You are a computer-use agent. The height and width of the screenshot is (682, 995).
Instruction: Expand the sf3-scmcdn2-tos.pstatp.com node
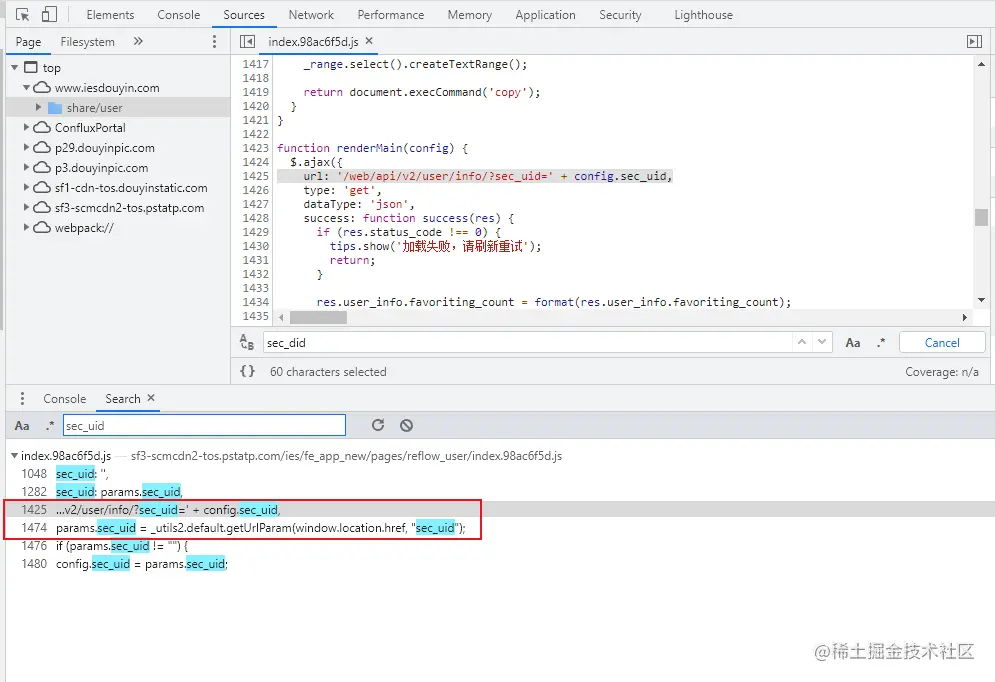[26, 207]
